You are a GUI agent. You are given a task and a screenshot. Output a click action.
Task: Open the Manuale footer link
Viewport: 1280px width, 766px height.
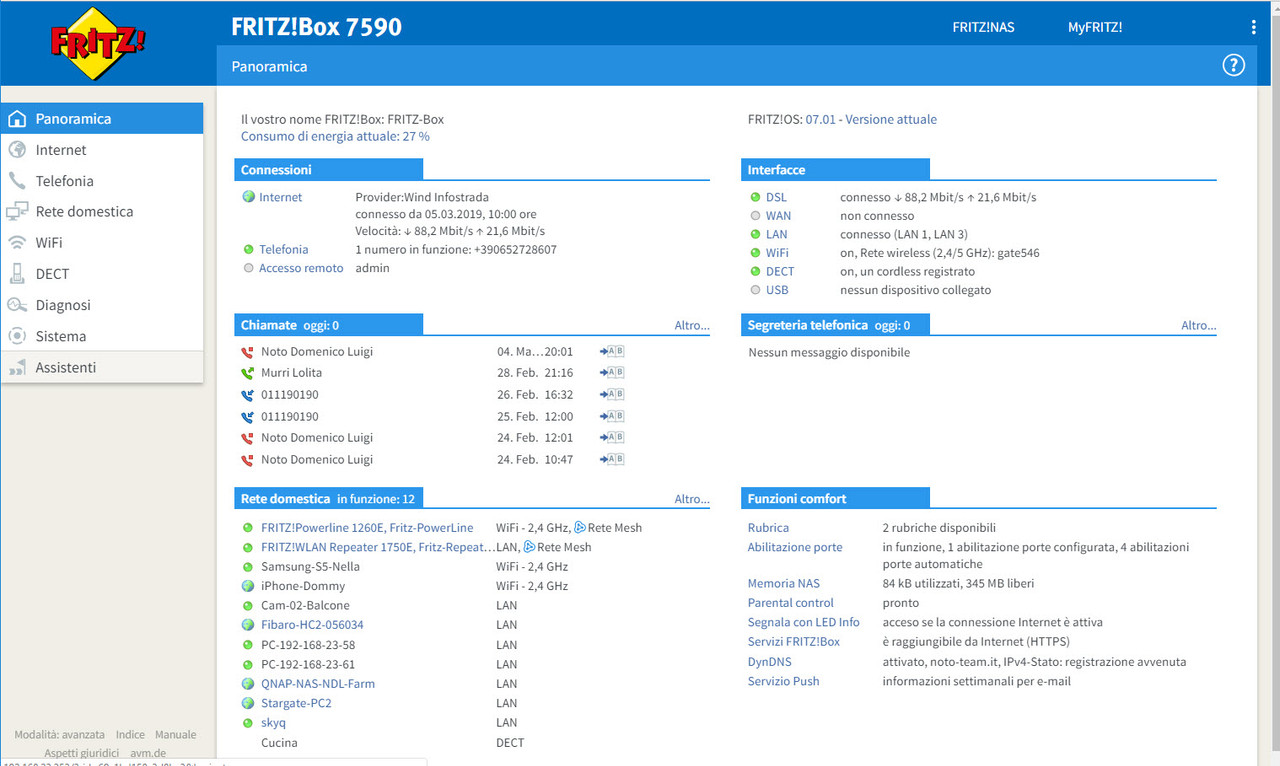coord(176,734)
